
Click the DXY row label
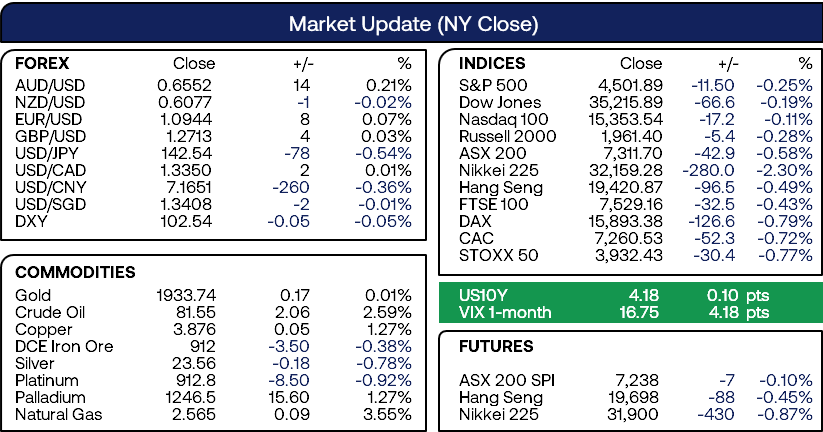point(31,221)
